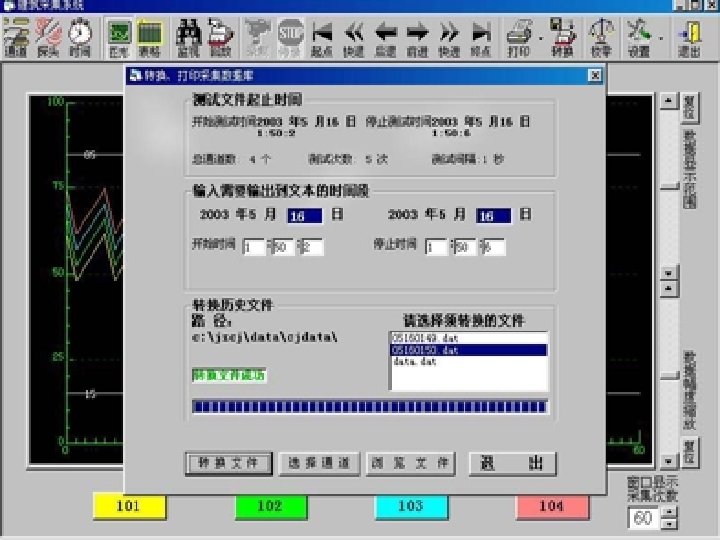Click the down arrow of lower right scrollbar
720x540 pixels.
pyautogui.click(x=669, y=461)
